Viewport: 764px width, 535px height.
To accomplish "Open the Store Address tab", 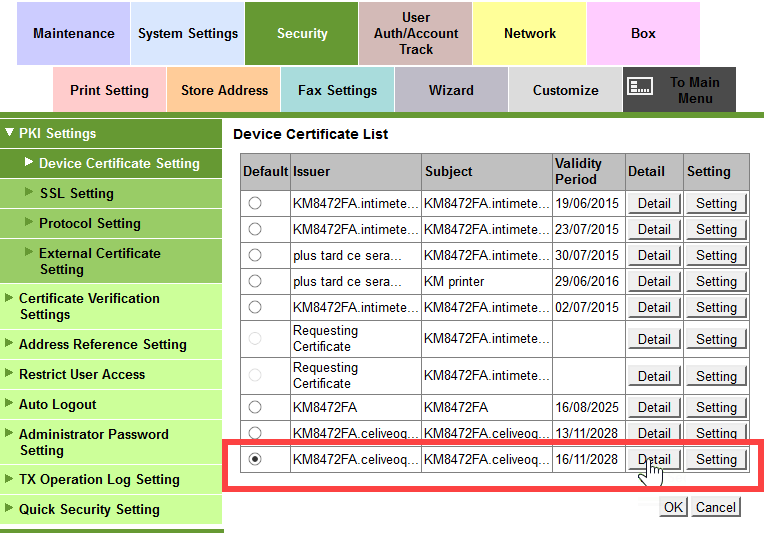I will (x=224, y=90).
